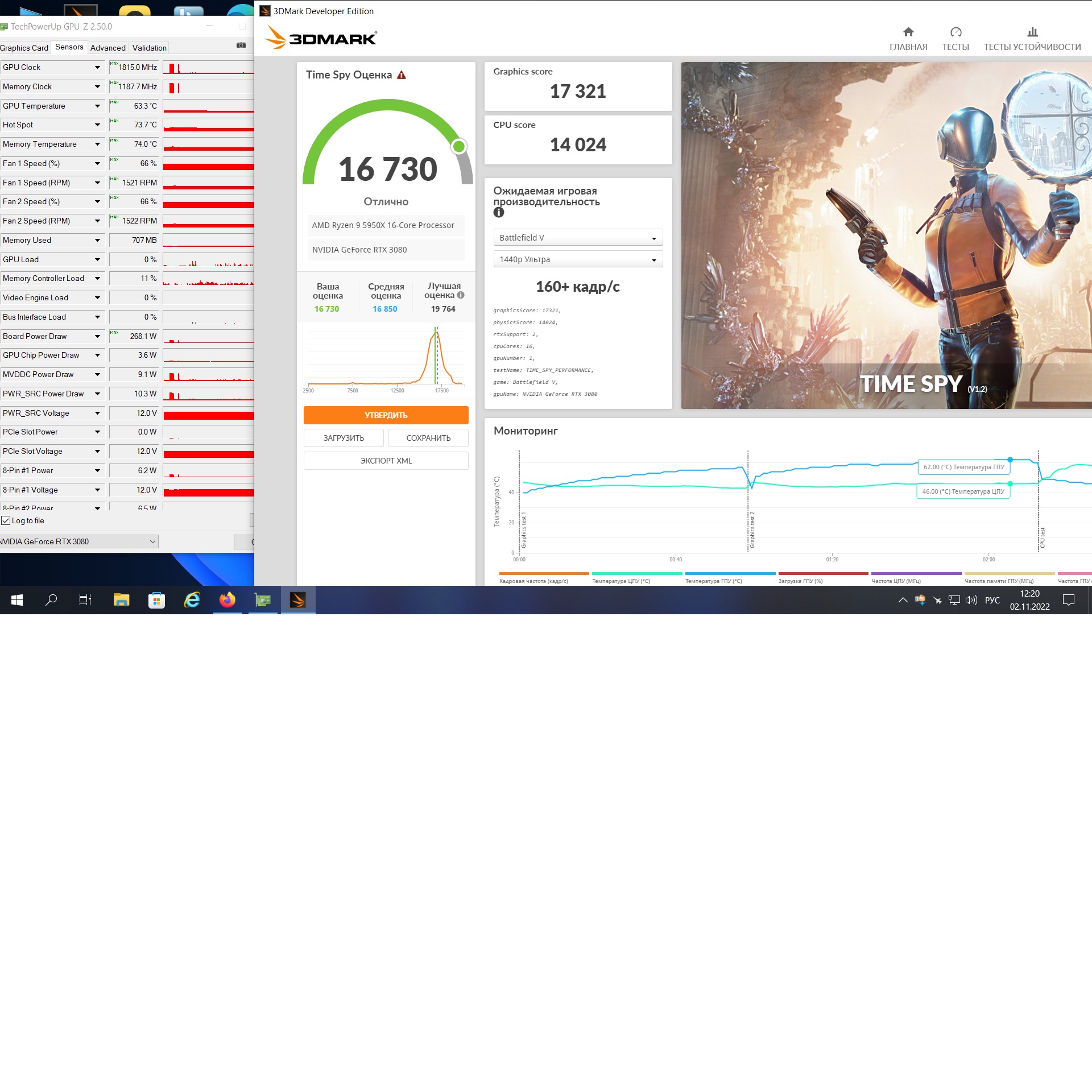Image resolution: width=1092 pixels, height=1092 pixels.
Task: Switch to the Validation tab in GPU-Z
Action: pyautogui.click(x=149, y=48)
